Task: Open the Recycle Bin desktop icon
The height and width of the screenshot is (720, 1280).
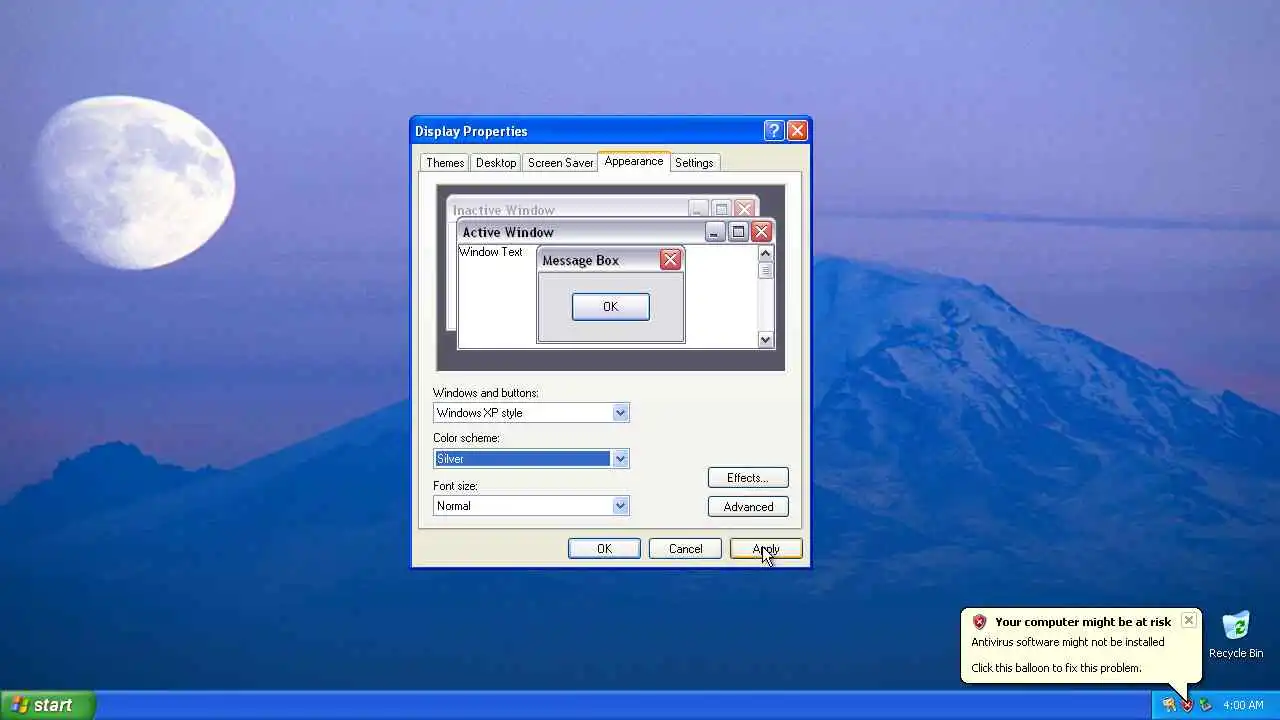Action: (x=1236, y=635)
